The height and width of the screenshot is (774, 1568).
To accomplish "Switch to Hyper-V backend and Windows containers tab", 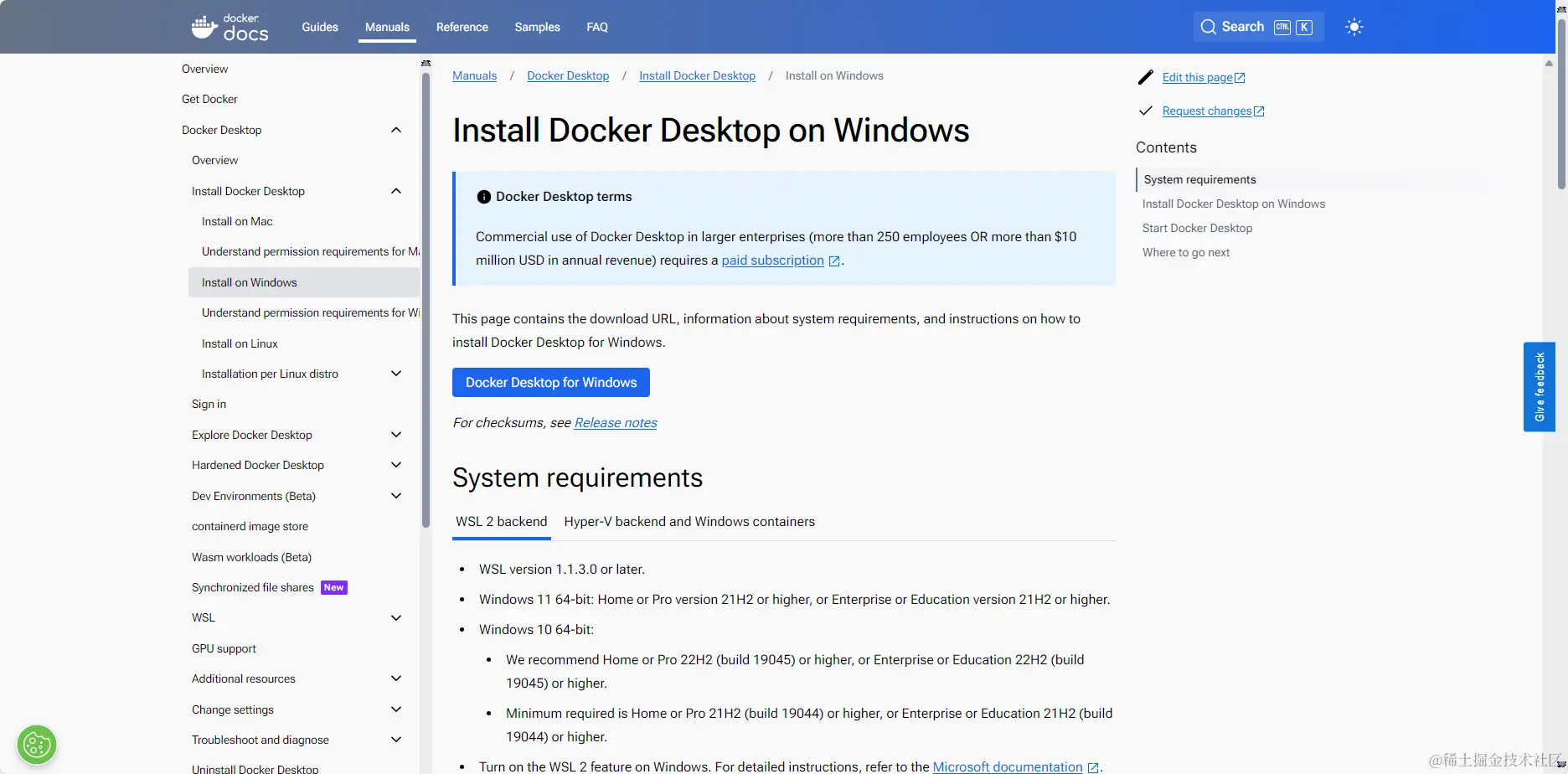I will [x=689, y=521].
